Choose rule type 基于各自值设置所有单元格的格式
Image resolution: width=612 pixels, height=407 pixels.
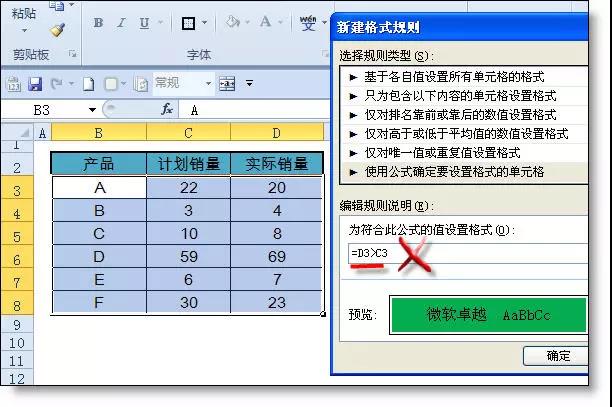point(452,76)
